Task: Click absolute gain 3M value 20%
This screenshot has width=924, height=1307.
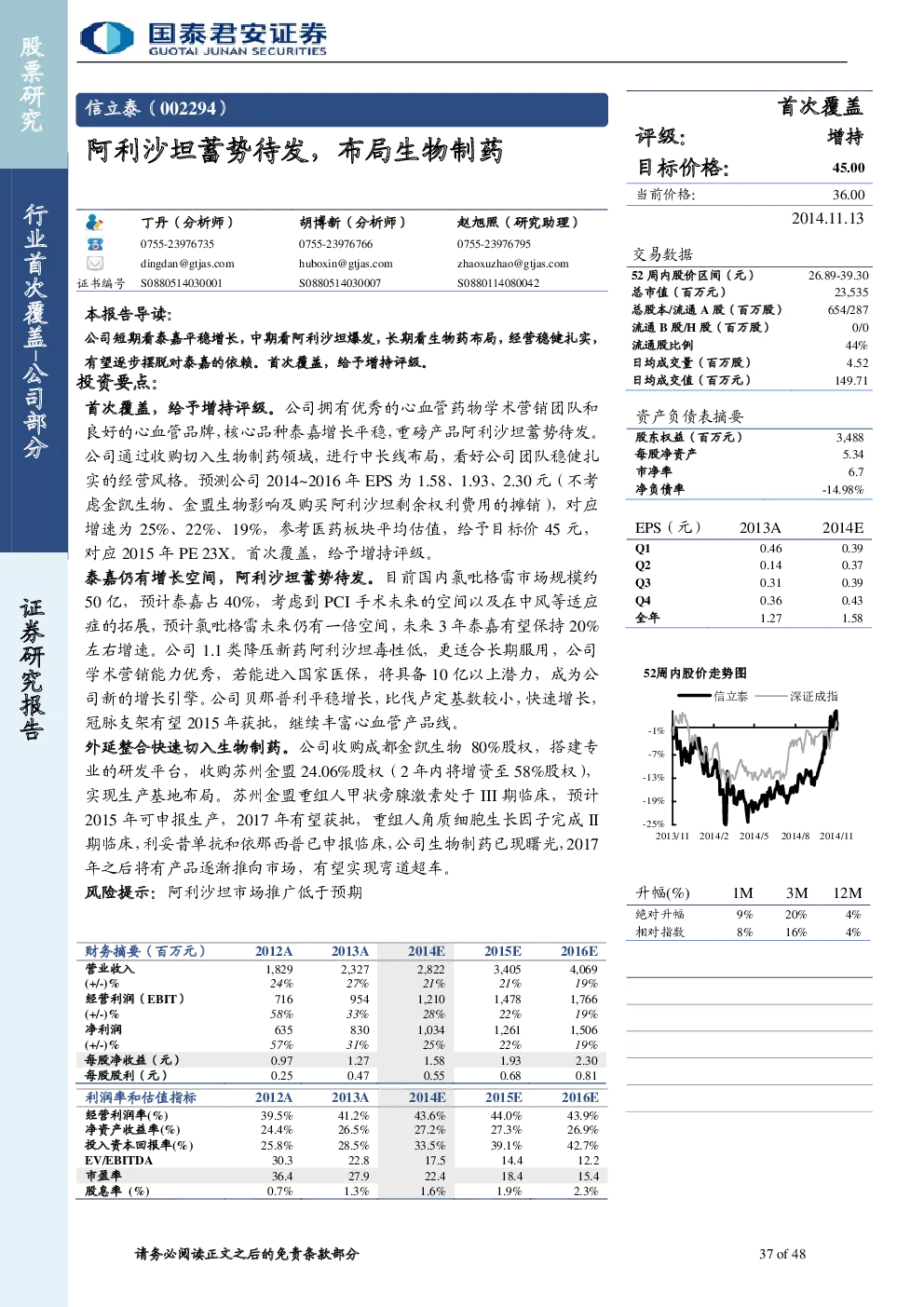Action: [795, 915]
